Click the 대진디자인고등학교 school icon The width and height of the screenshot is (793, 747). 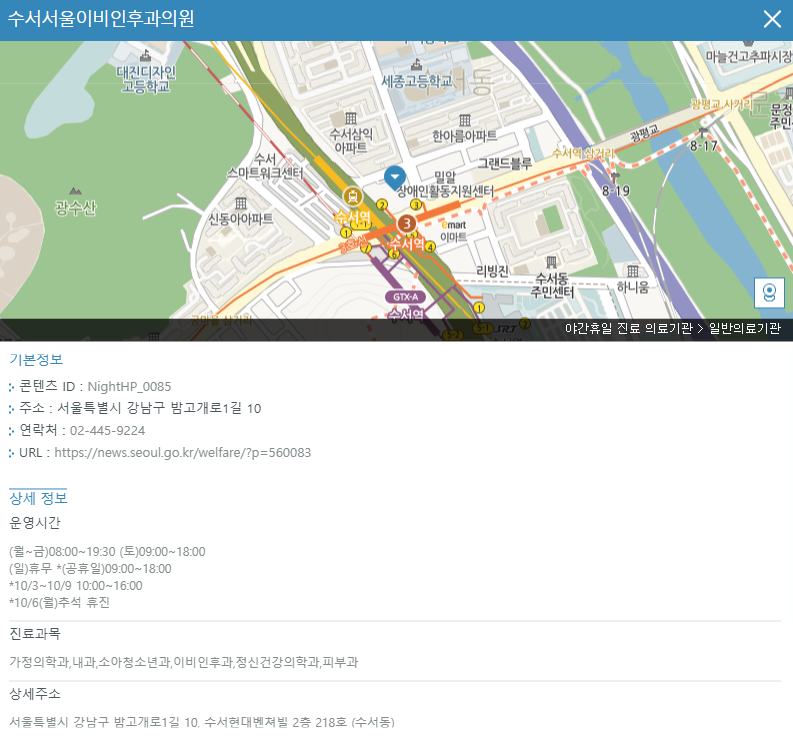[x=146, y=55]
